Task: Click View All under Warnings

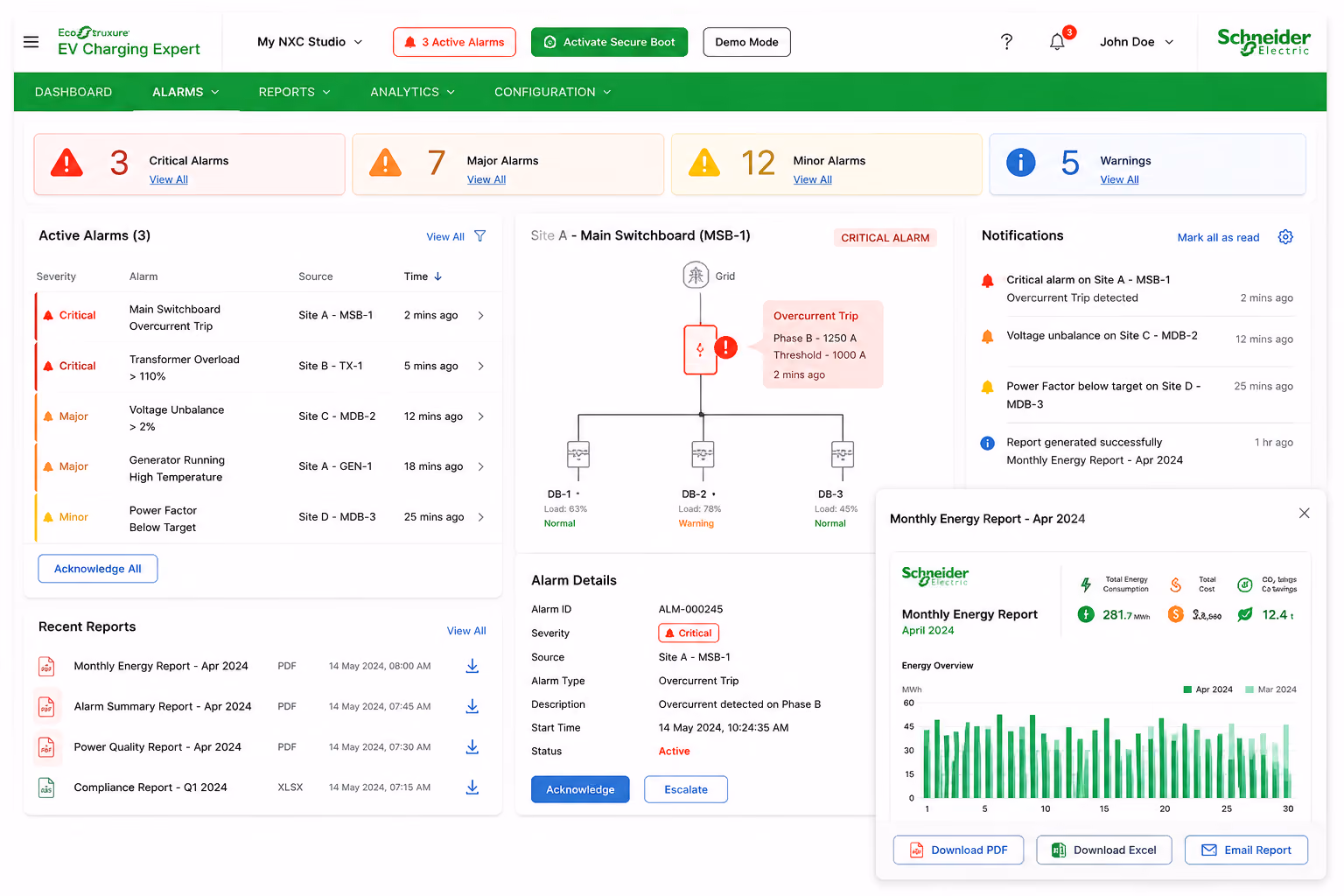Action: coord(1119,179)
